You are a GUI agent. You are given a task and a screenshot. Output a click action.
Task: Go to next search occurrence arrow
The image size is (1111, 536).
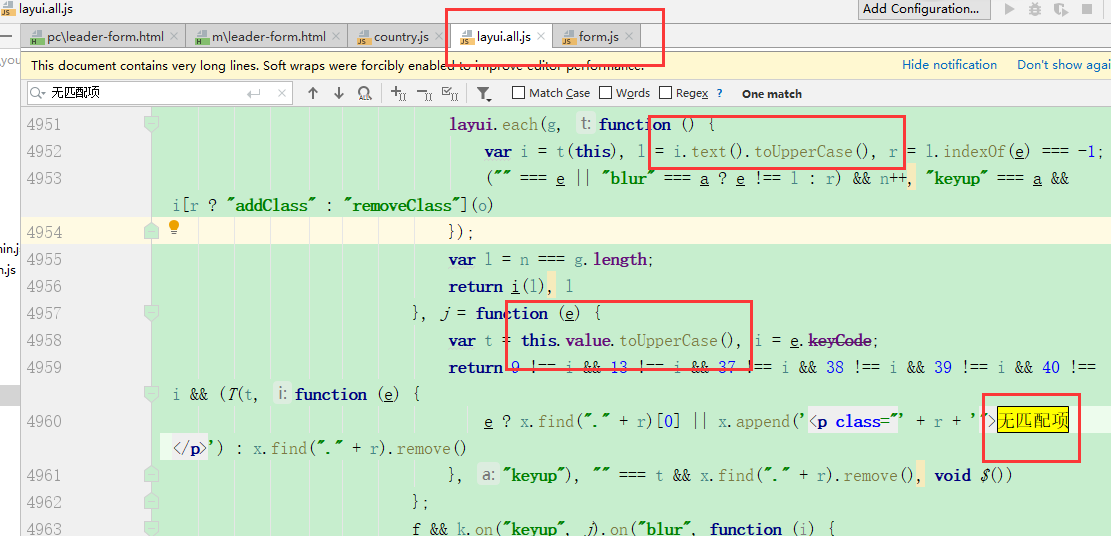click(x=339, y=93)
